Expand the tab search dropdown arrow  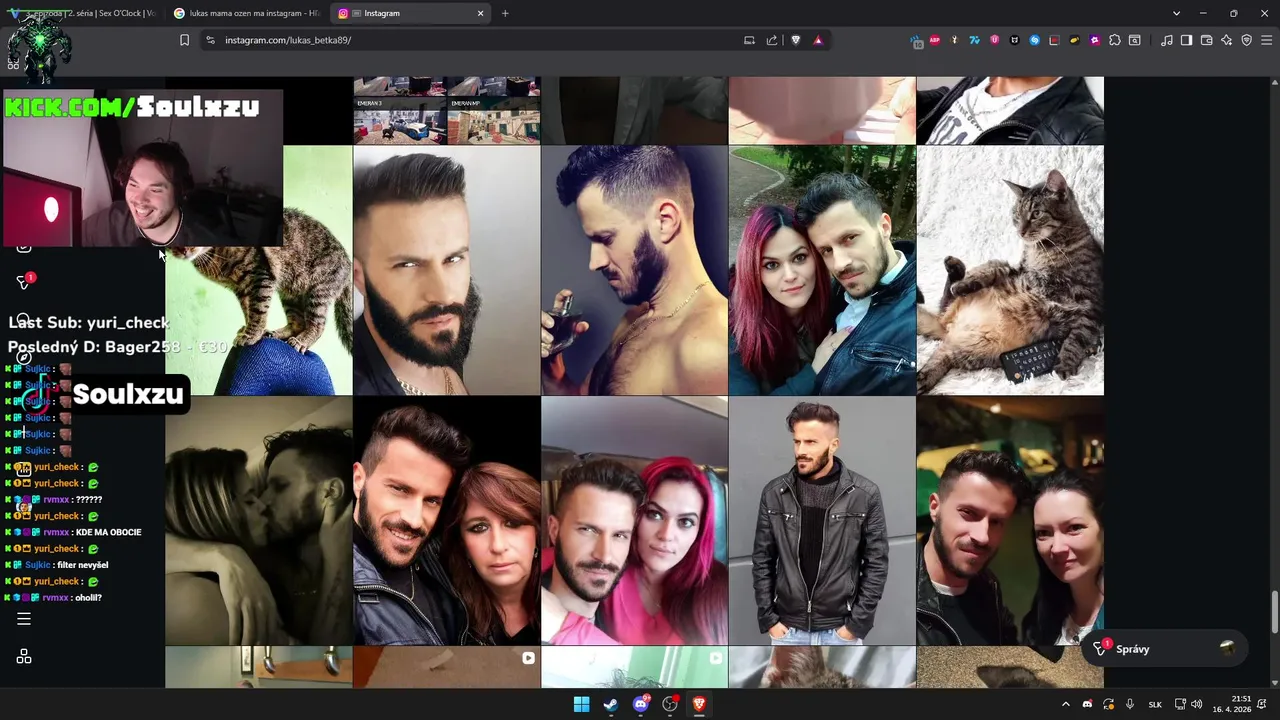coord(1176,13)
